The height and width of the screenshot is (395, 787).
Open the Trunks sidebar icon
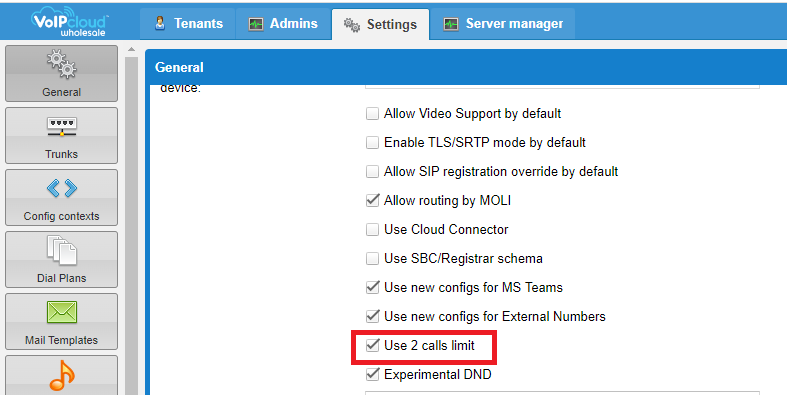(x=61, y=127)
